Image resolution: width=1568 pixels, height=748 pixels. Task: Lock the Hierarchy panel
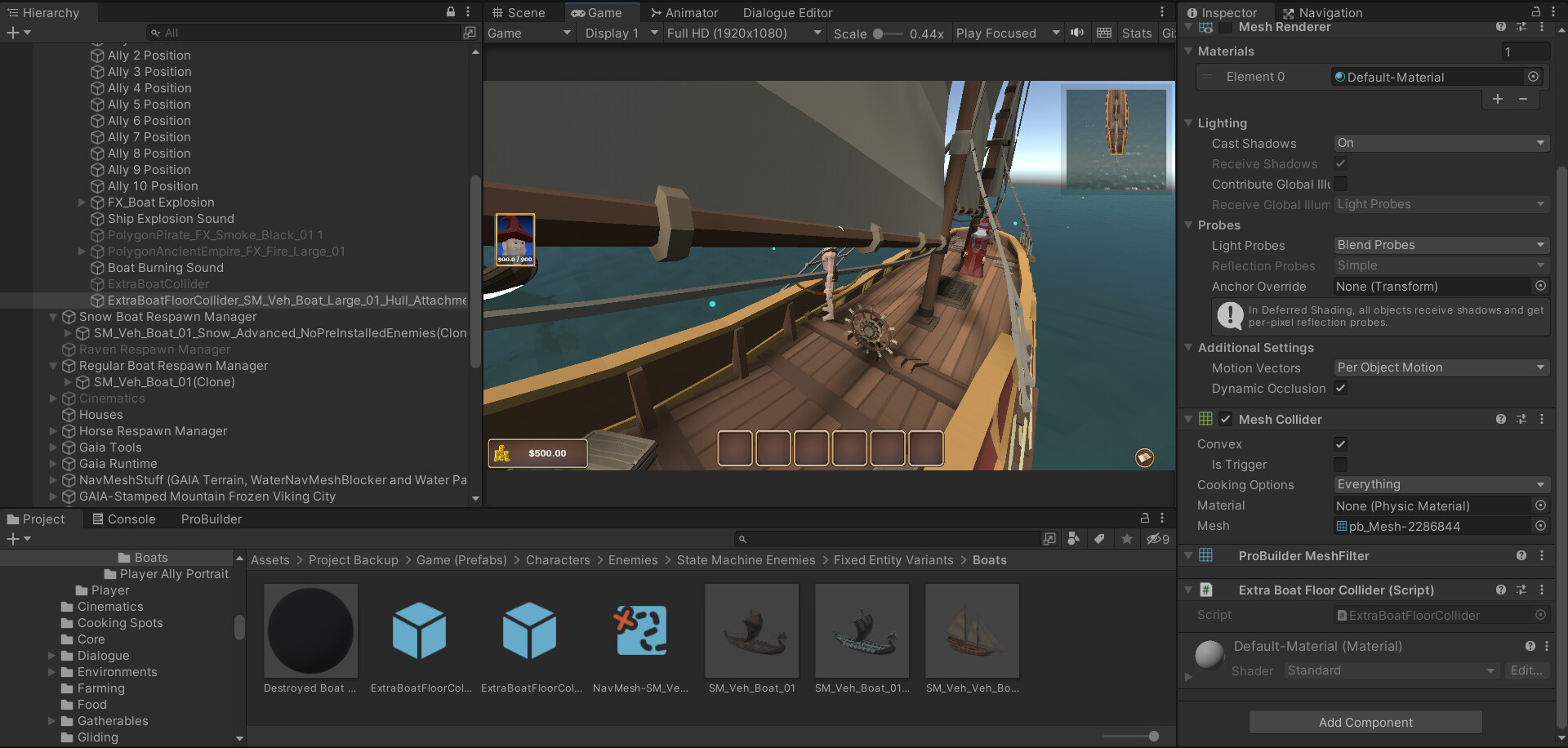coord(450,11)
